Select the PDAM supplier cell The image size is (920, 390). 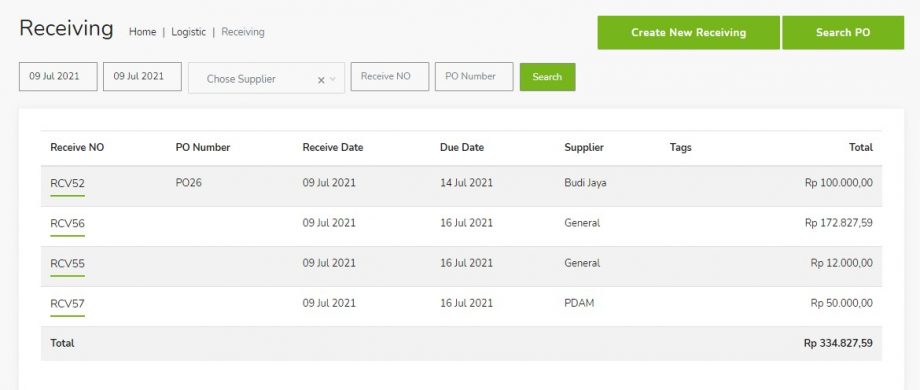pos(579,303)
